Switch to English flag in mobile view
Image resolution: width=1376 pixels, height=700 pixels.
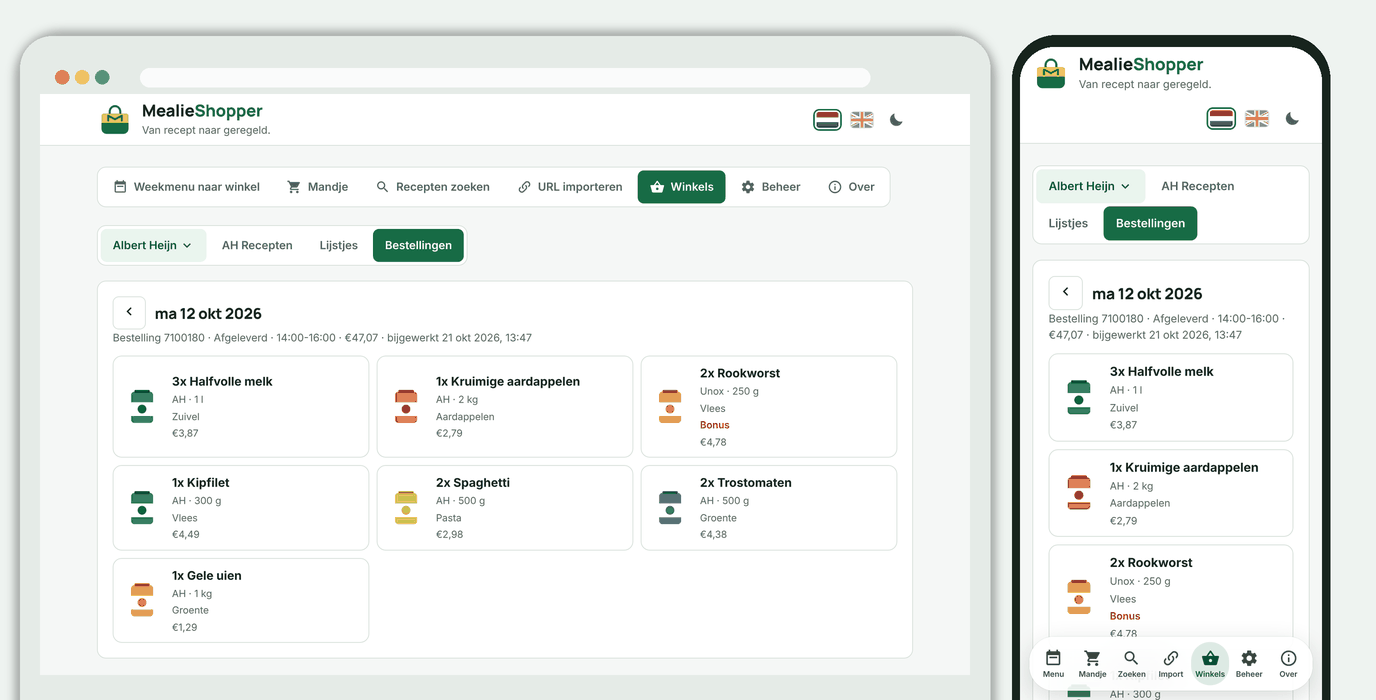pyautogui.click(x=1257, y=119)
